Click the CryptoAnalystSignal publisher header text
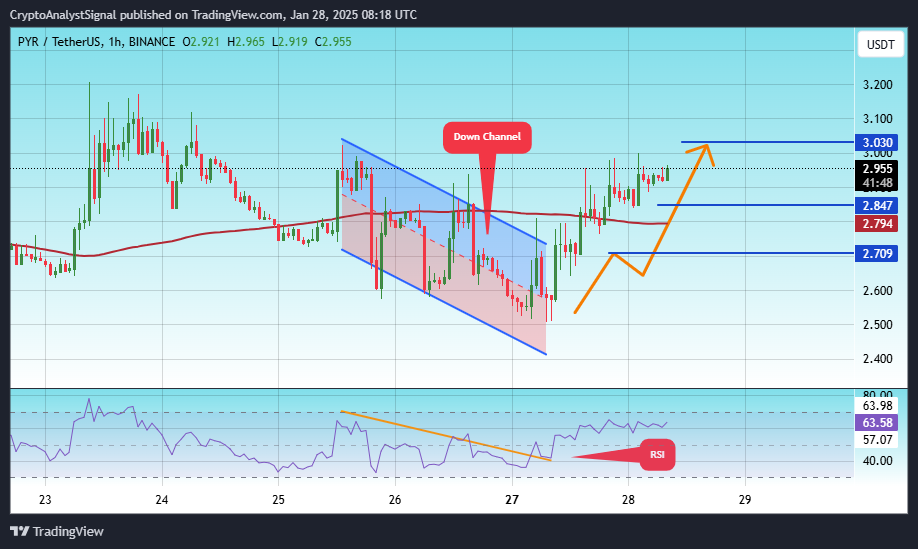The height and width of the screenshot is (549, 918). click(213, 15)
